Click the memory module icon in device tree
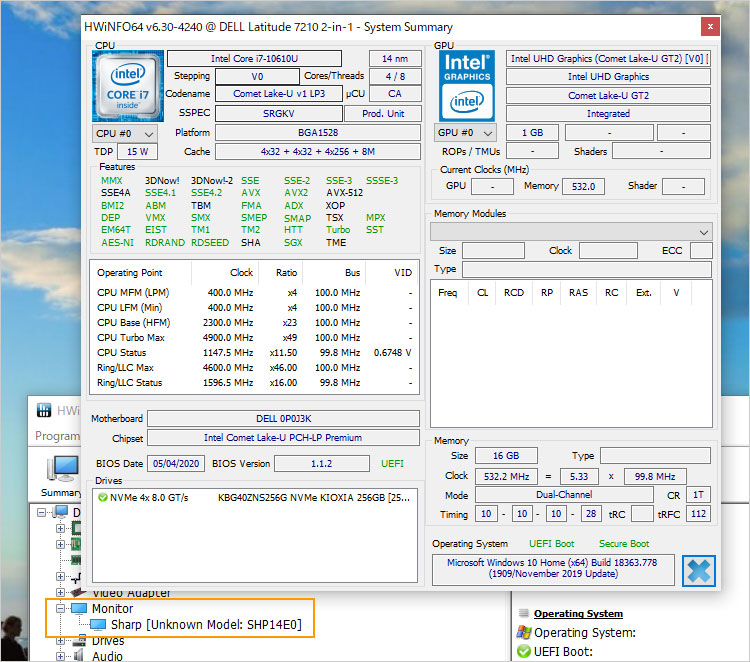This screenshot has height=662, width=750. [x=76, y=559]
